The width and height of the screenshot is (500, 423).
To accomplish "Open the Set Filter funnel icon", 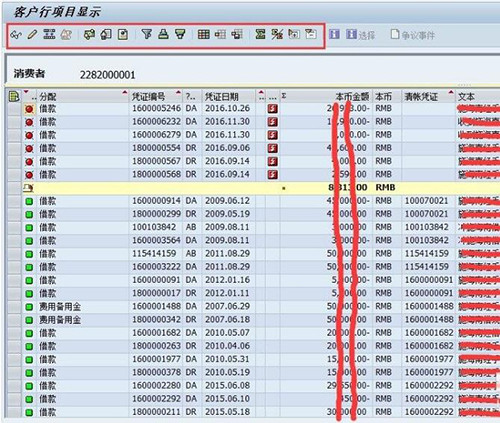I will (x=147, y=34).
